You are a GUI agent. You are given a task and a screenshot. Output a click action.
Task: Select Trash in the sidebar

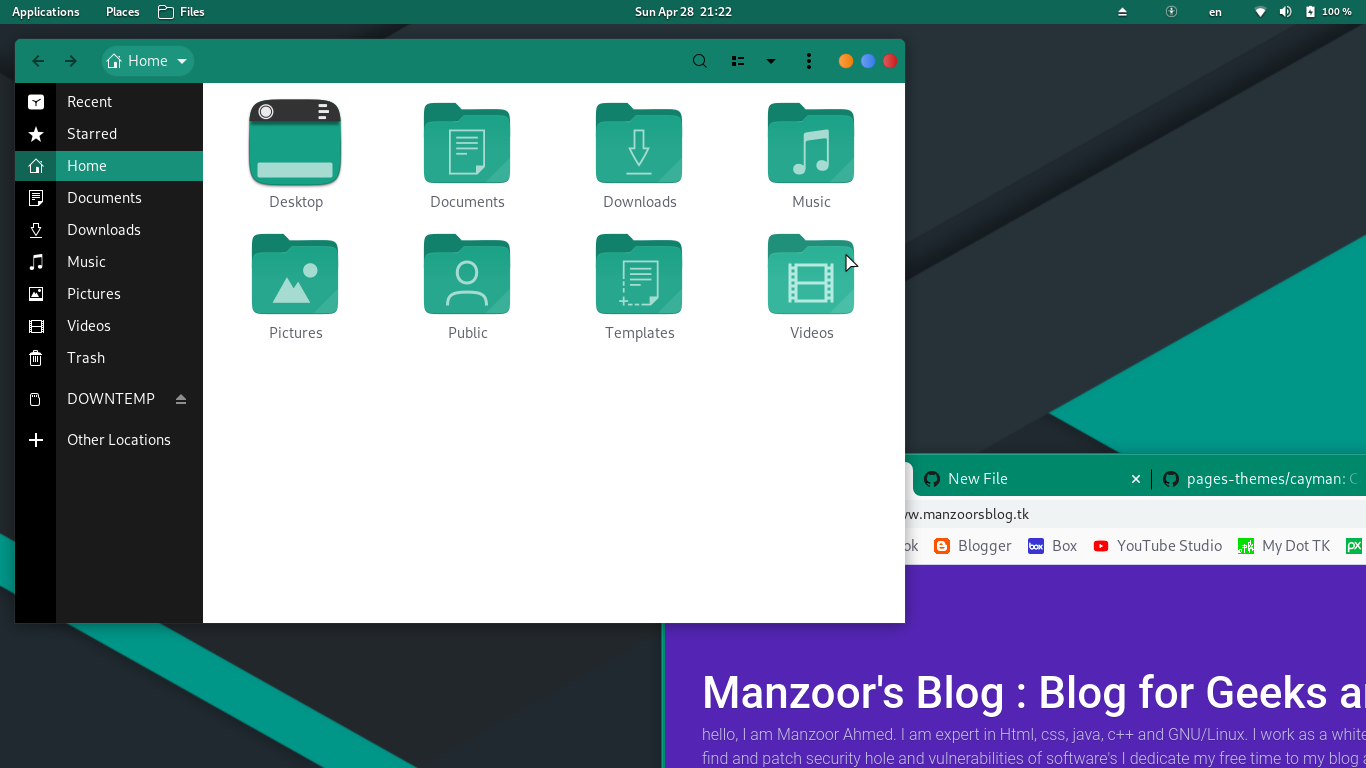pos(86,358)
